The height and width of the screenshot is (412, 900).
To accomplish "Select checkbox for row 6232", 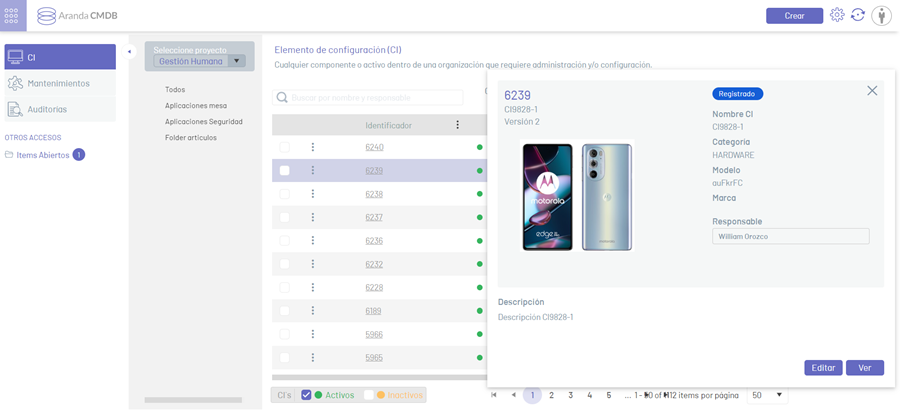I will point(285,264).
